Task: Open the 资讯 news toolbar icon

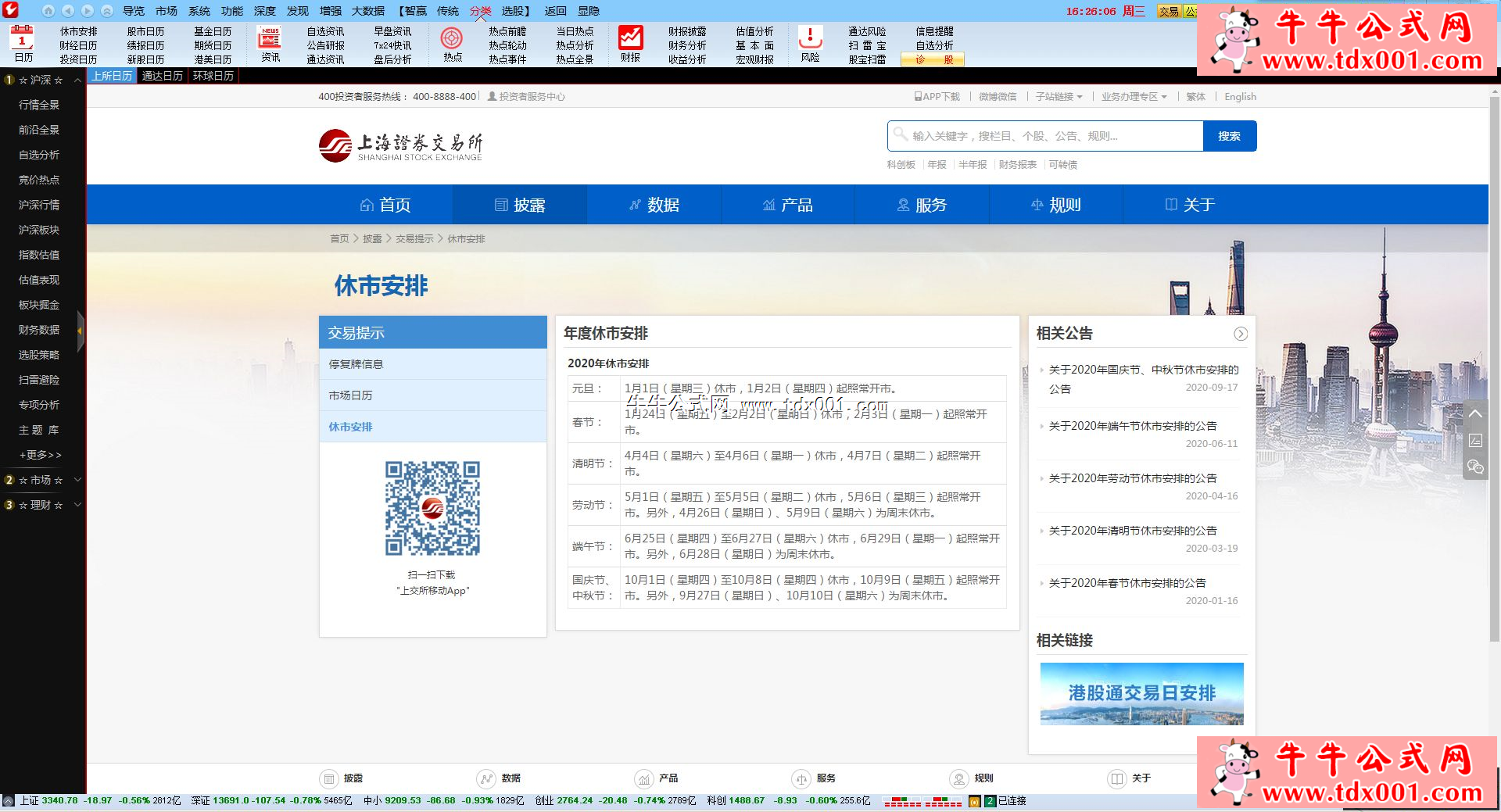Action: 270,44
